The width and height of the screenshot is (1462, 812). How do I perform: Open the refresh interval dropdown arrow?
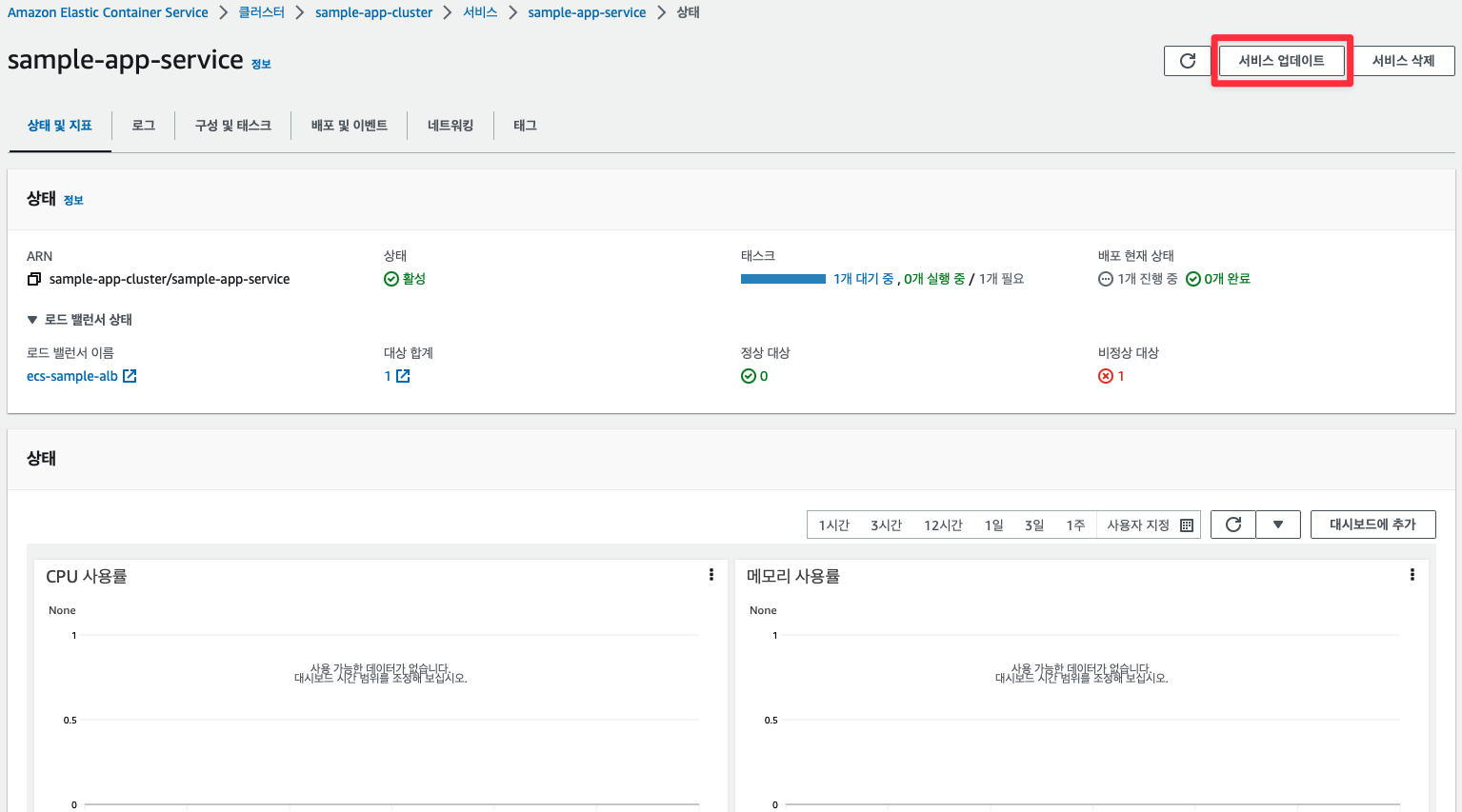(x=1278, y=525)
